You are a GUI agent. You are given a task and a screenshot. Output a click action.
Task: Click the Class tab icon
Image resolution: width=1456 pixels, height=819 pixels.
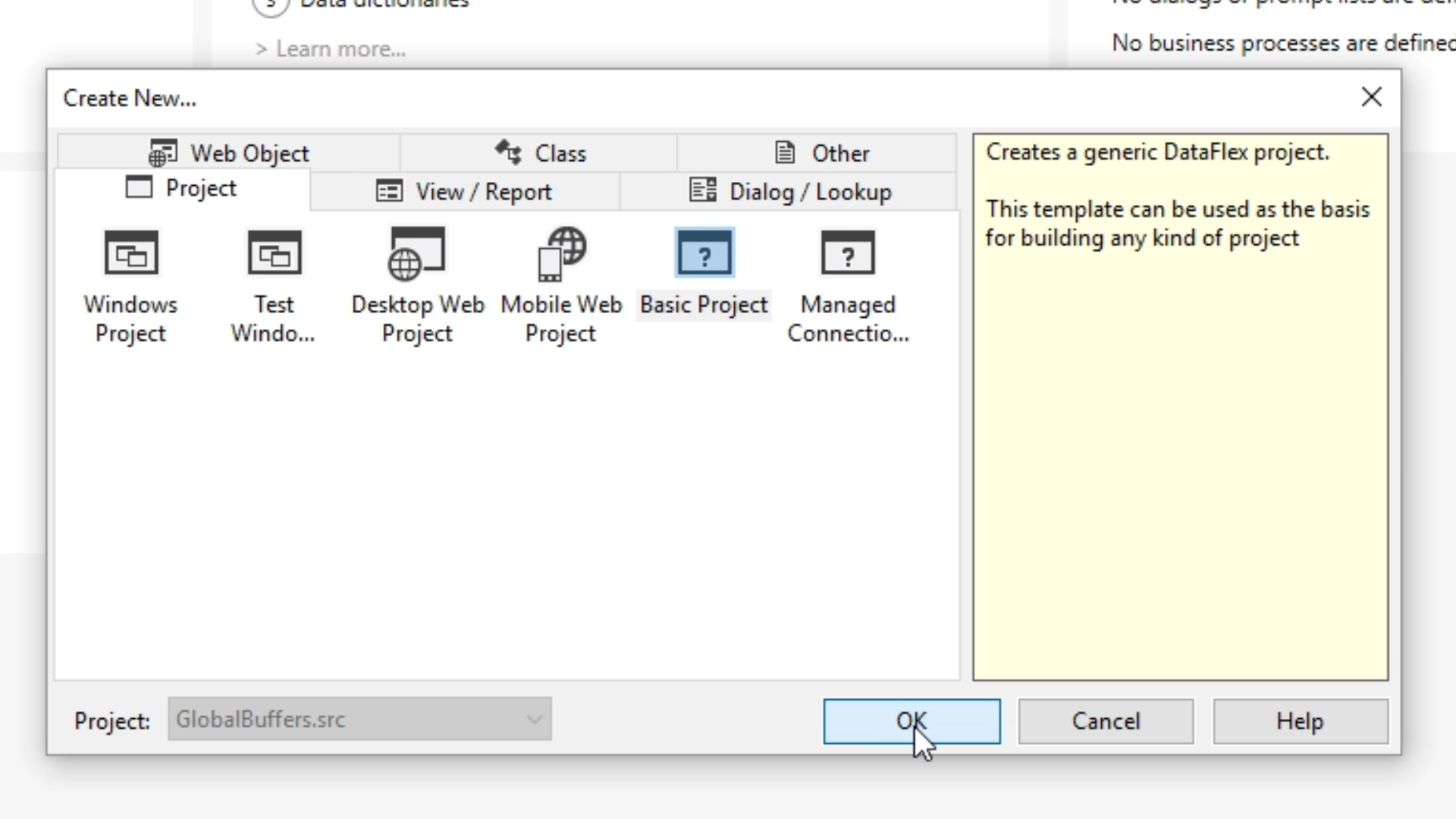508,152
